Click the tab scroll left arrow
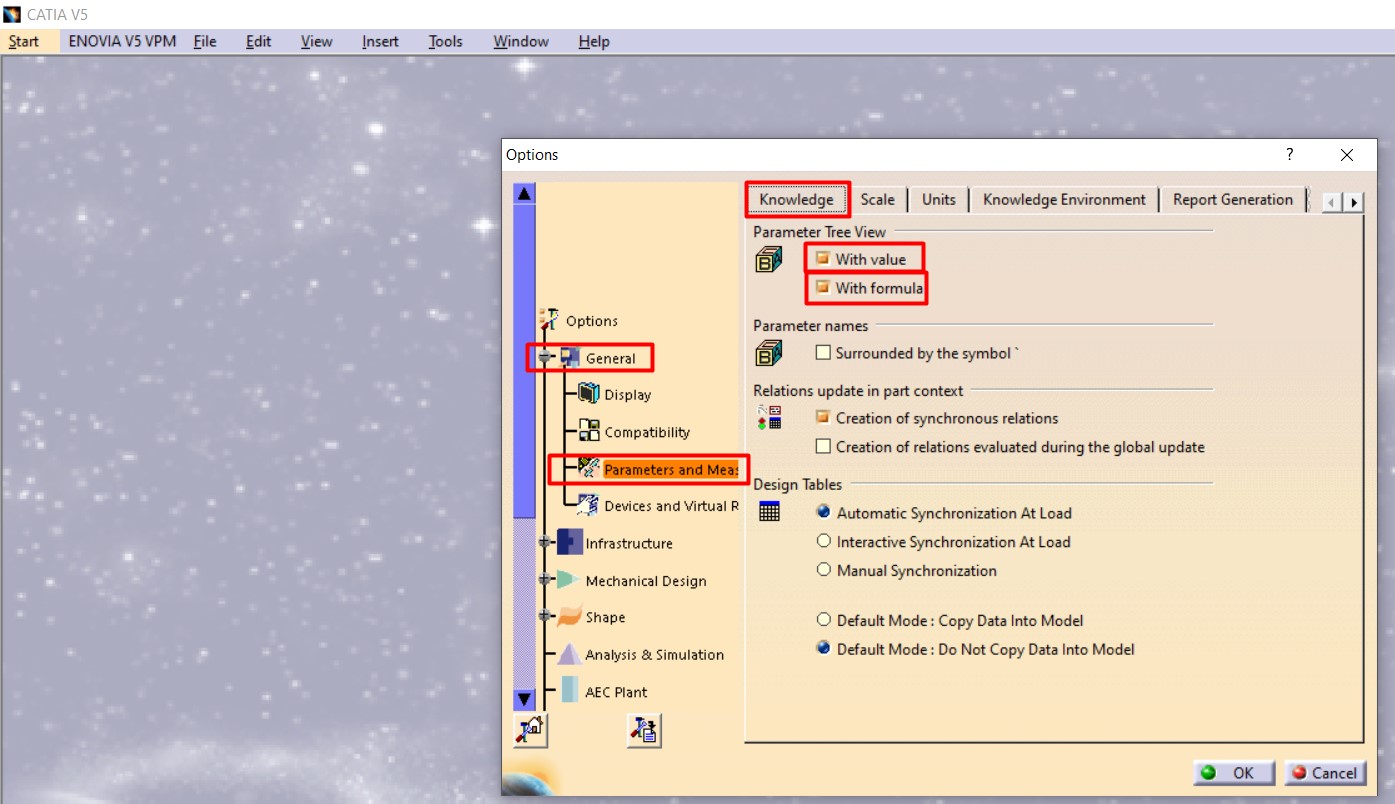Screen dimensions: 1395x804 click(x=1332, y=202)
